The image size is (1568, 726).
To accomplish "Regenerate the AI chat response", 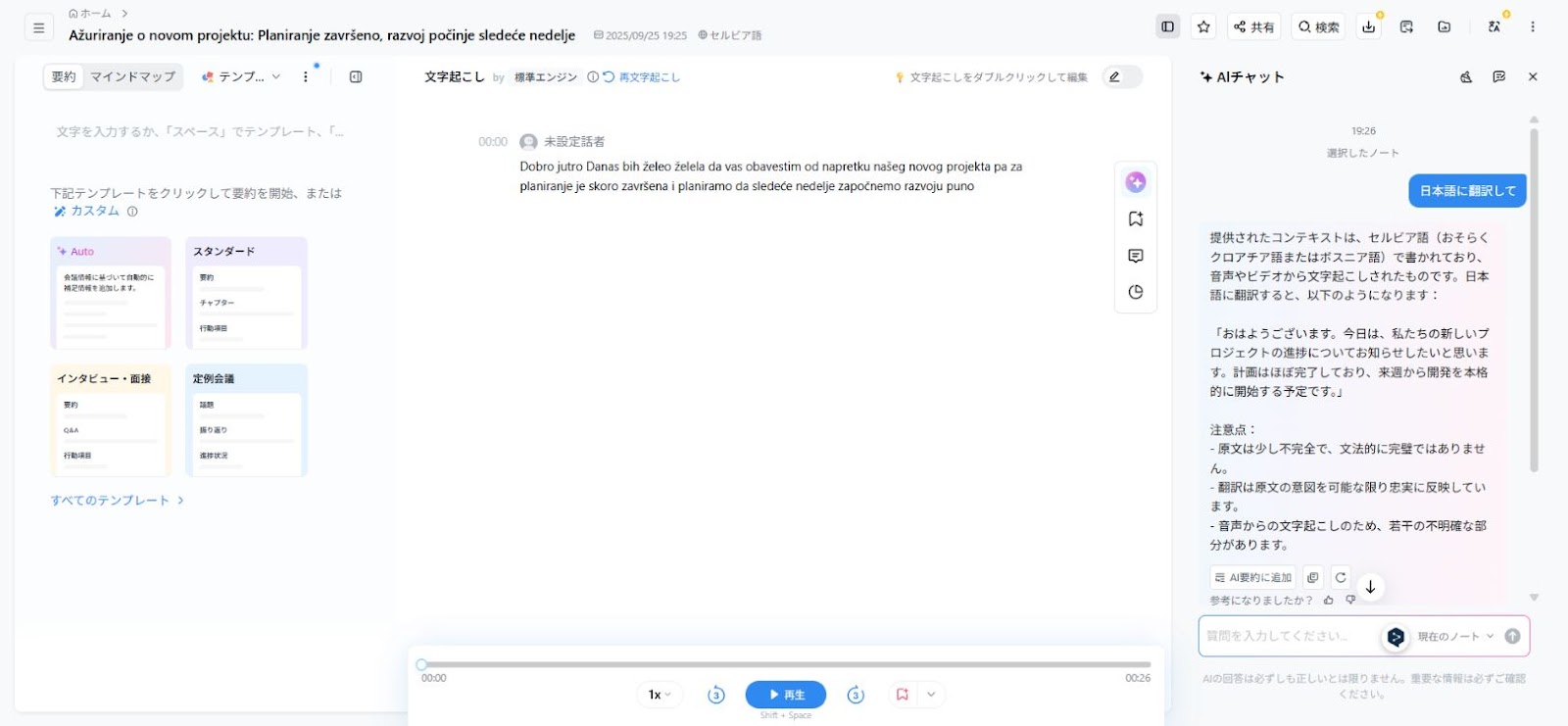I will click(x=1340, y=577).
